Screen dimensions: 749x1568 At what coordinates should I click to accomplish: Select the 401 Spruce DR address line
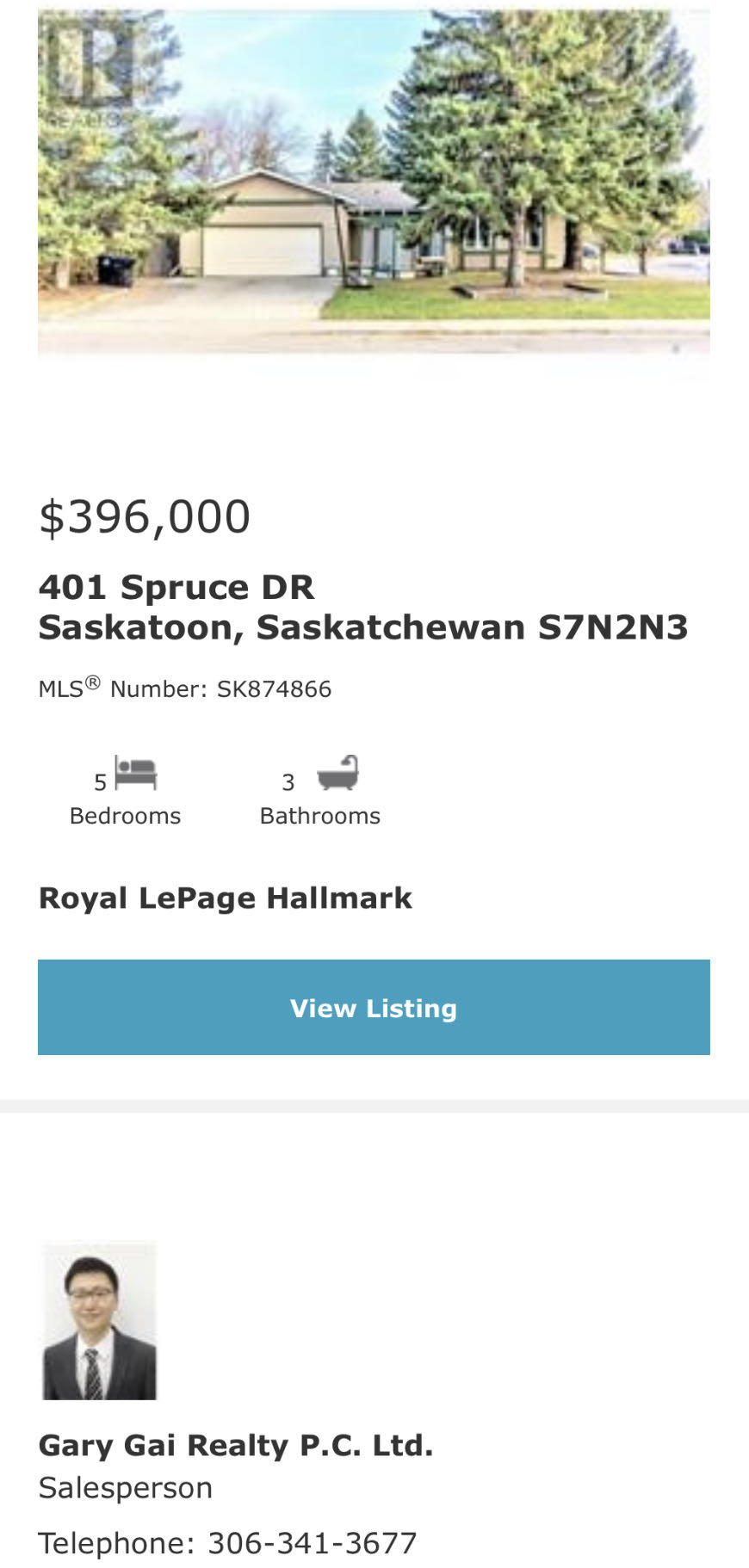[176, 588]
